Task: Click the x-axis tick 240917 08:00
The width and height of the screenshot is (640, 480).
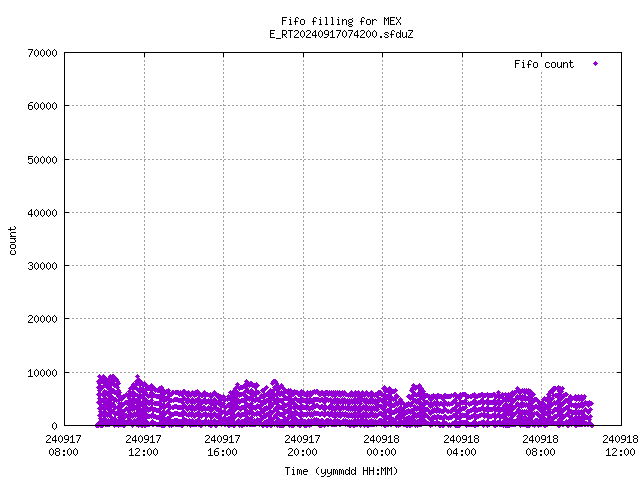Action: point(63,445)
